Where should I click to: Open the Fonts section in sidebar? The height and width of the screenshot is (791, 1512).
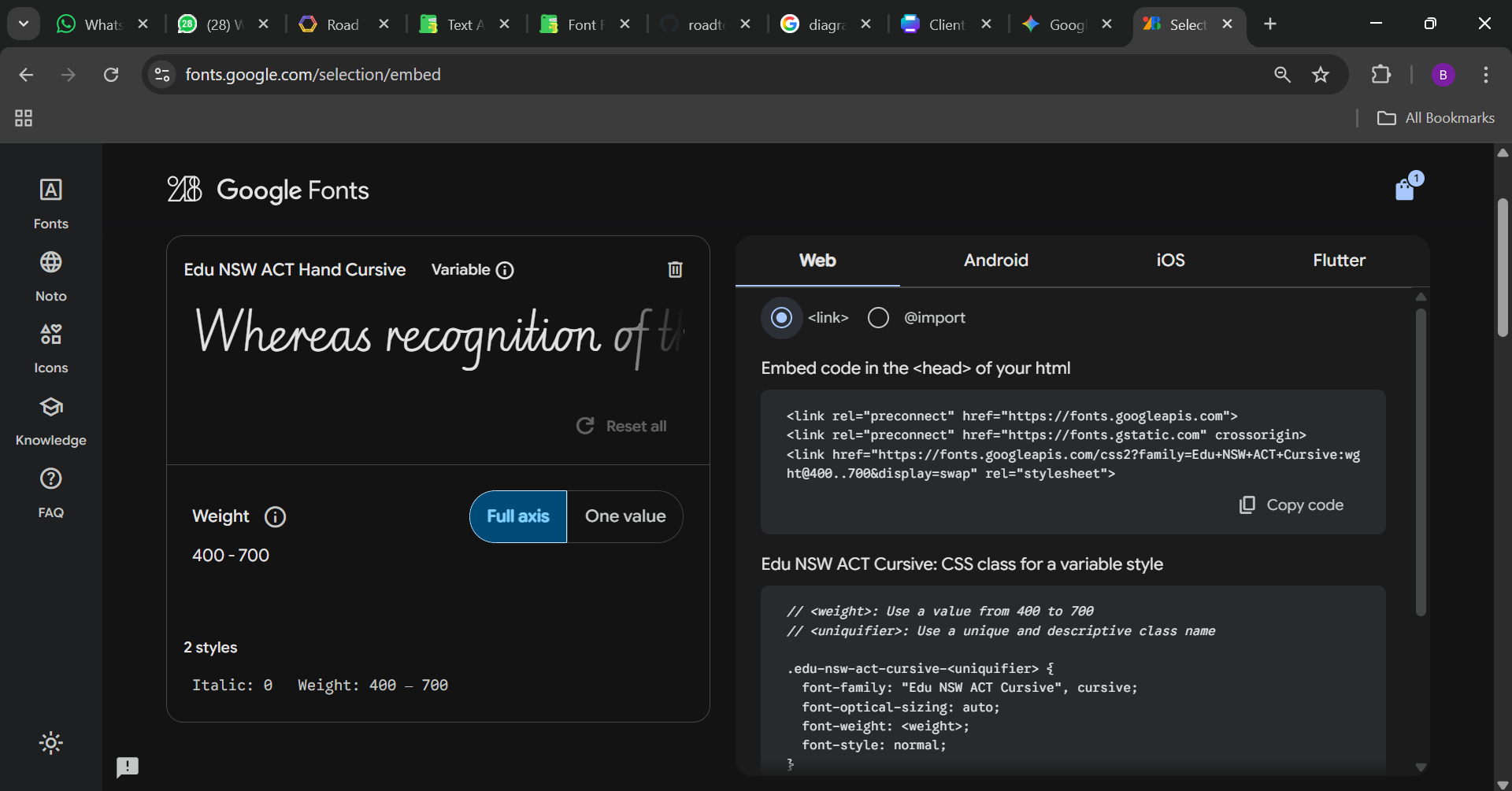tap(50, 203)
